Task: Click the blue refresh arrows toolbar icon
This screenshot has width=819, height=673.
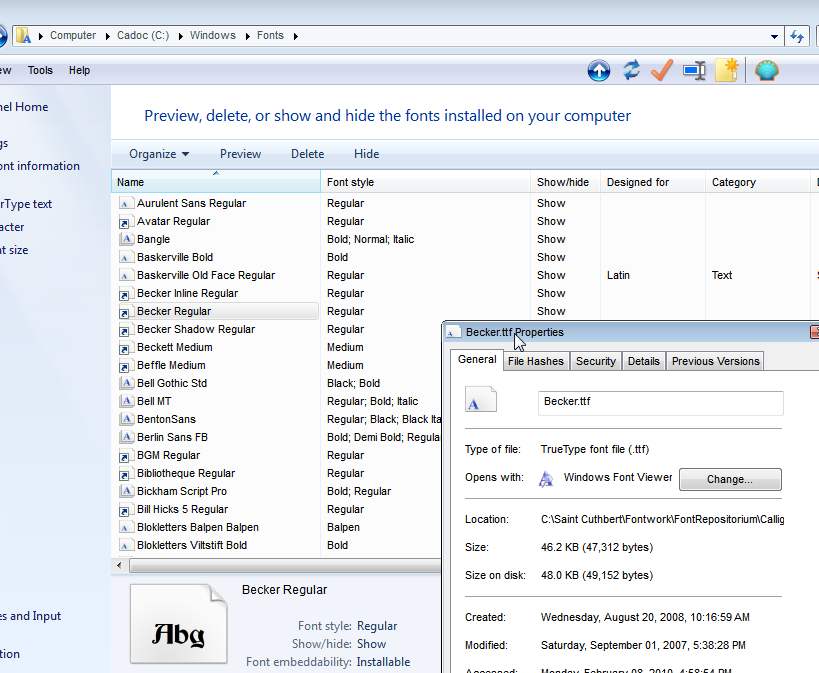Action: click(x=631, y=70)
